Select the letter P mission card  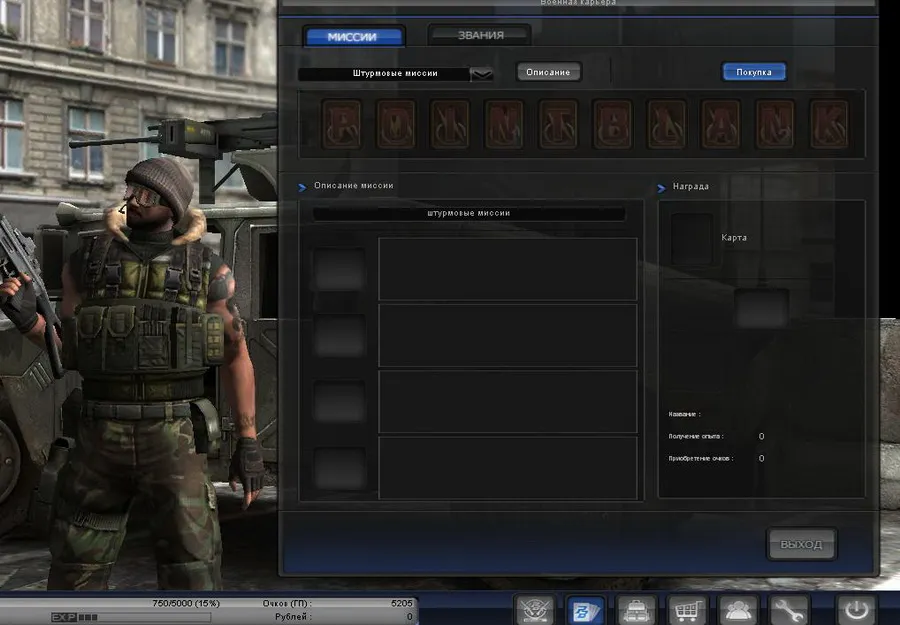coord(343,124)
